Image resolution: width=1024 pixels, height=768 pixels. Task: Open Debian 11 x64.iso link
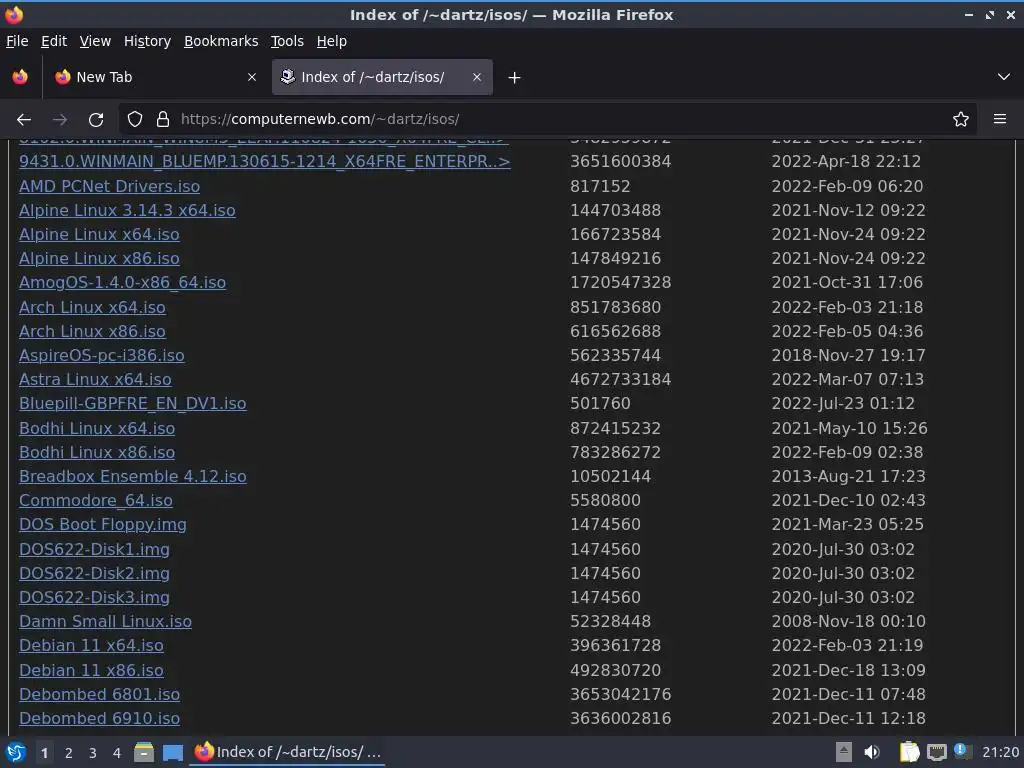[x=91, y=646]
